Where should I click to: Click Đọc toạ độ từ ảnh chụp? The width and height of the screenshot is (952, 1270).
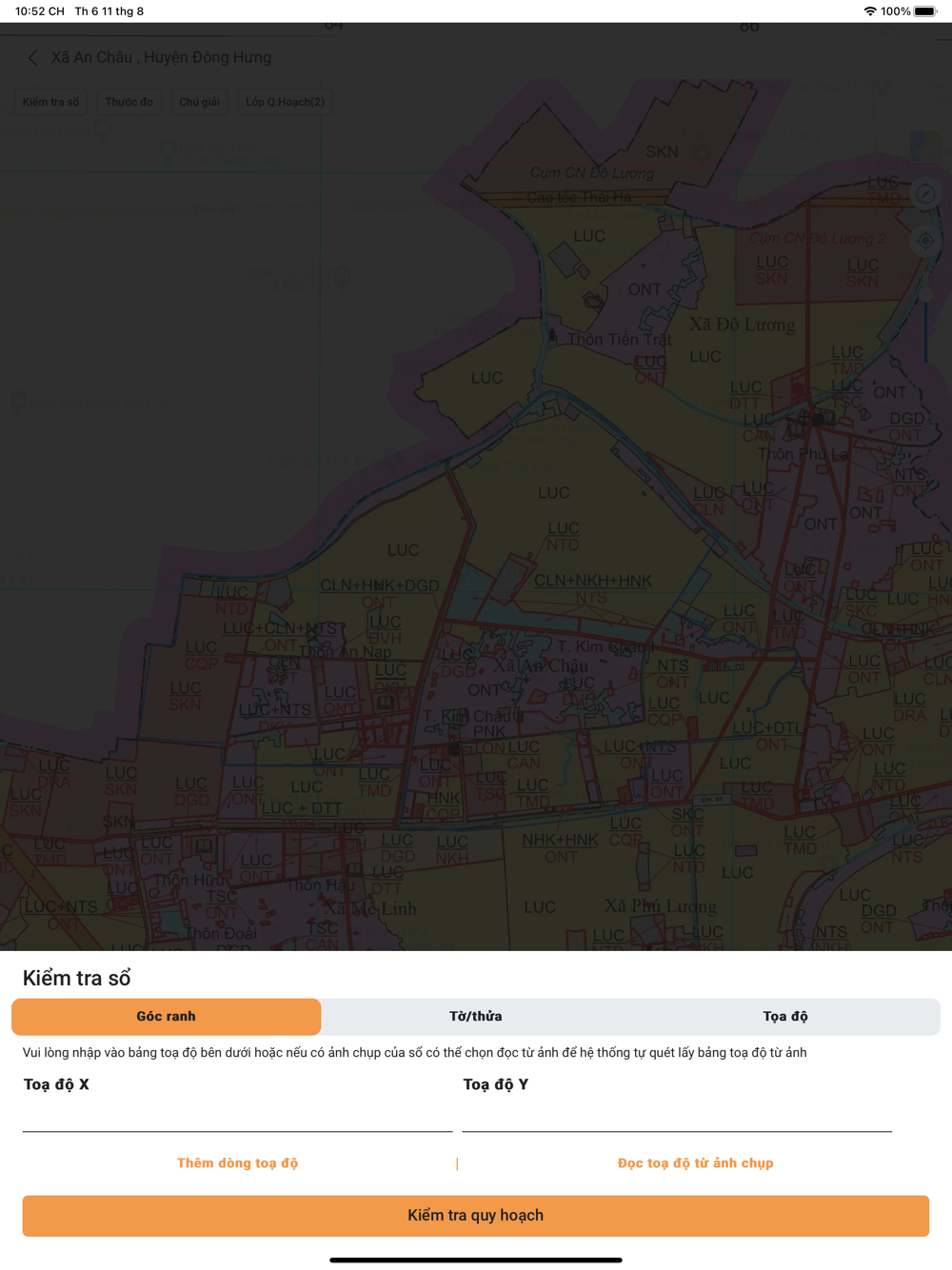point(696,1163)
